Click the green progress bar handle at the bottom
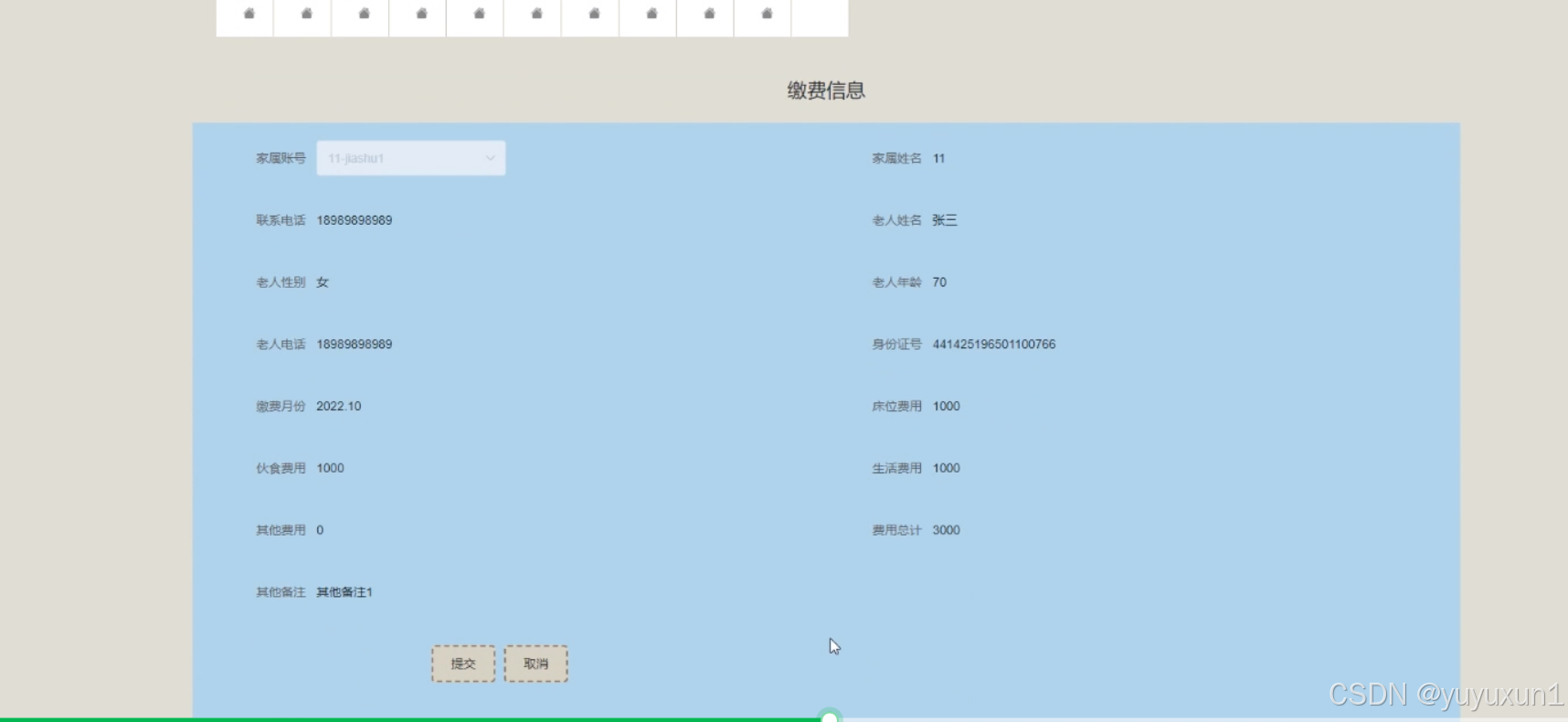1568x722 pixels. click(x=829, y=717)
